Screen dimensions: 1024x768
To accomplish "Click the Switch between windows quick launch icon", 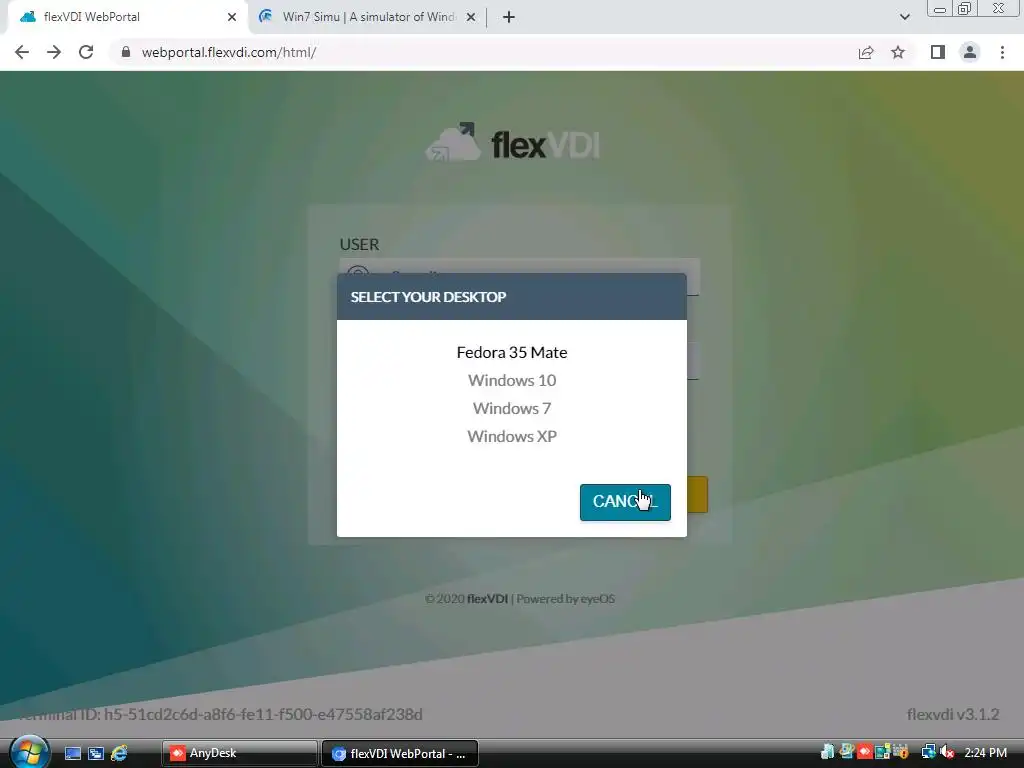I will tap(96, 754).
